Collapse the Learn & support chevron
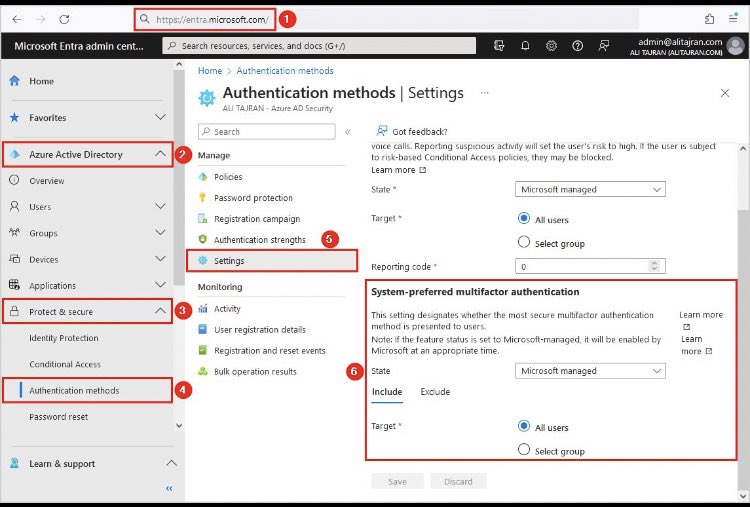Screen dimensions: 750x507 (x=171, y=463)
